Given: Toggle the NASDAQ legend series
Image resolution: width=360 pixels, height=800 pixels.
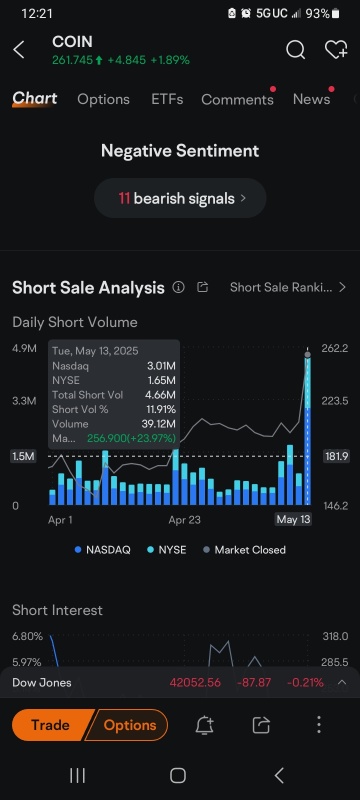Looking at the screenshot, I should (x=102, y=550).
